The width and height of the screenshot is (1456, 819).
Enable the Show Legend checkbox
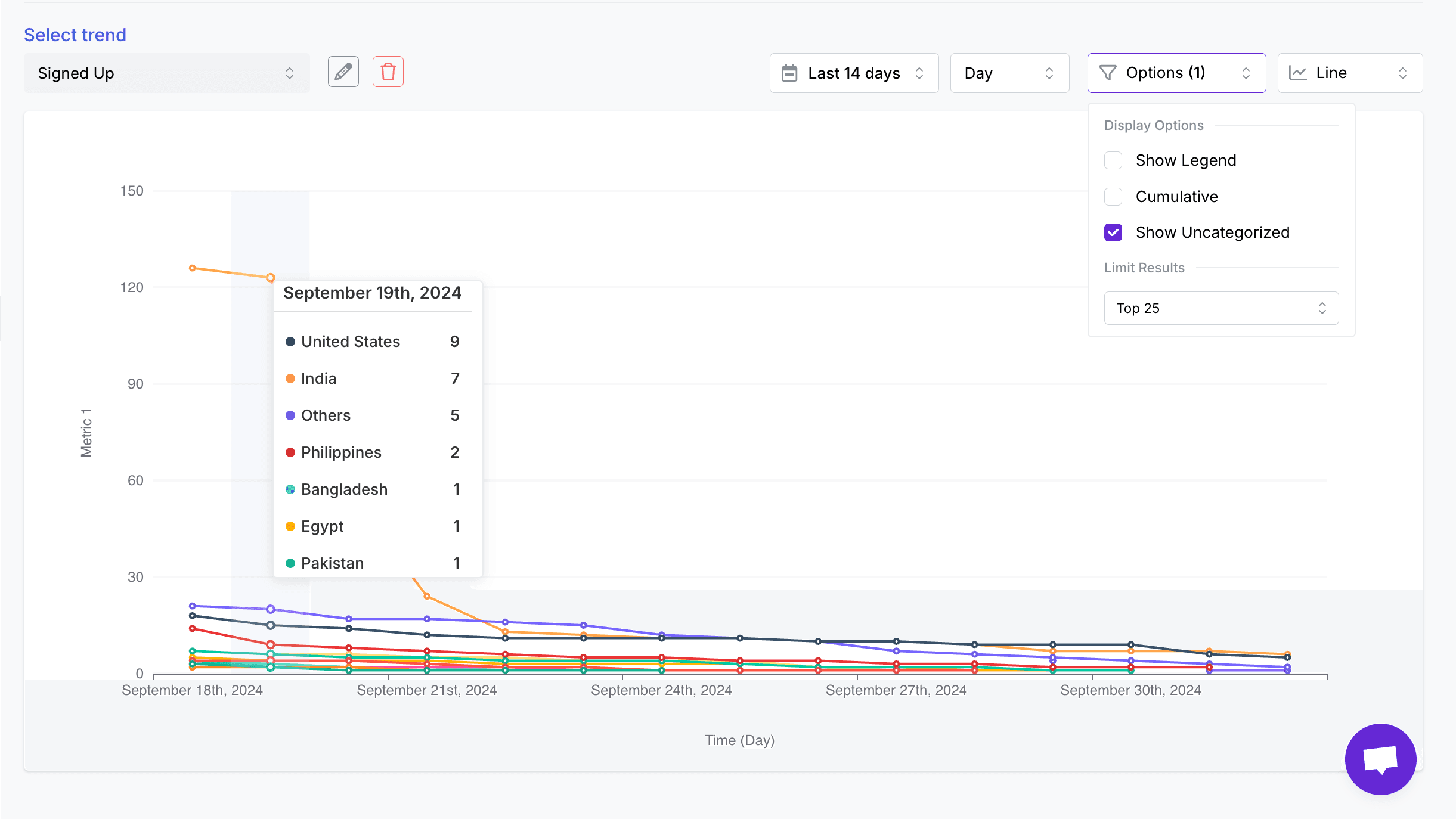(1113, 160)
